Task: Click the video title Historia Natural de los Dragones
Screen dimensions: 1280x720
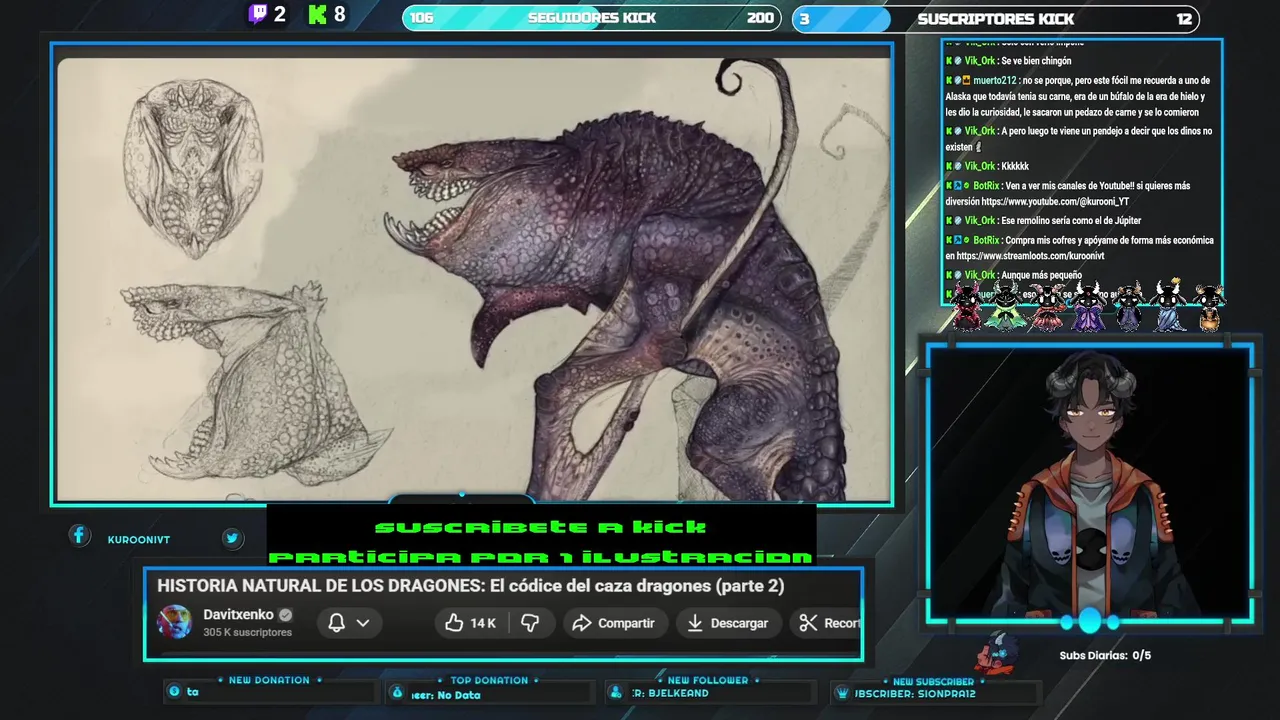Action: (x=470, y=586)
